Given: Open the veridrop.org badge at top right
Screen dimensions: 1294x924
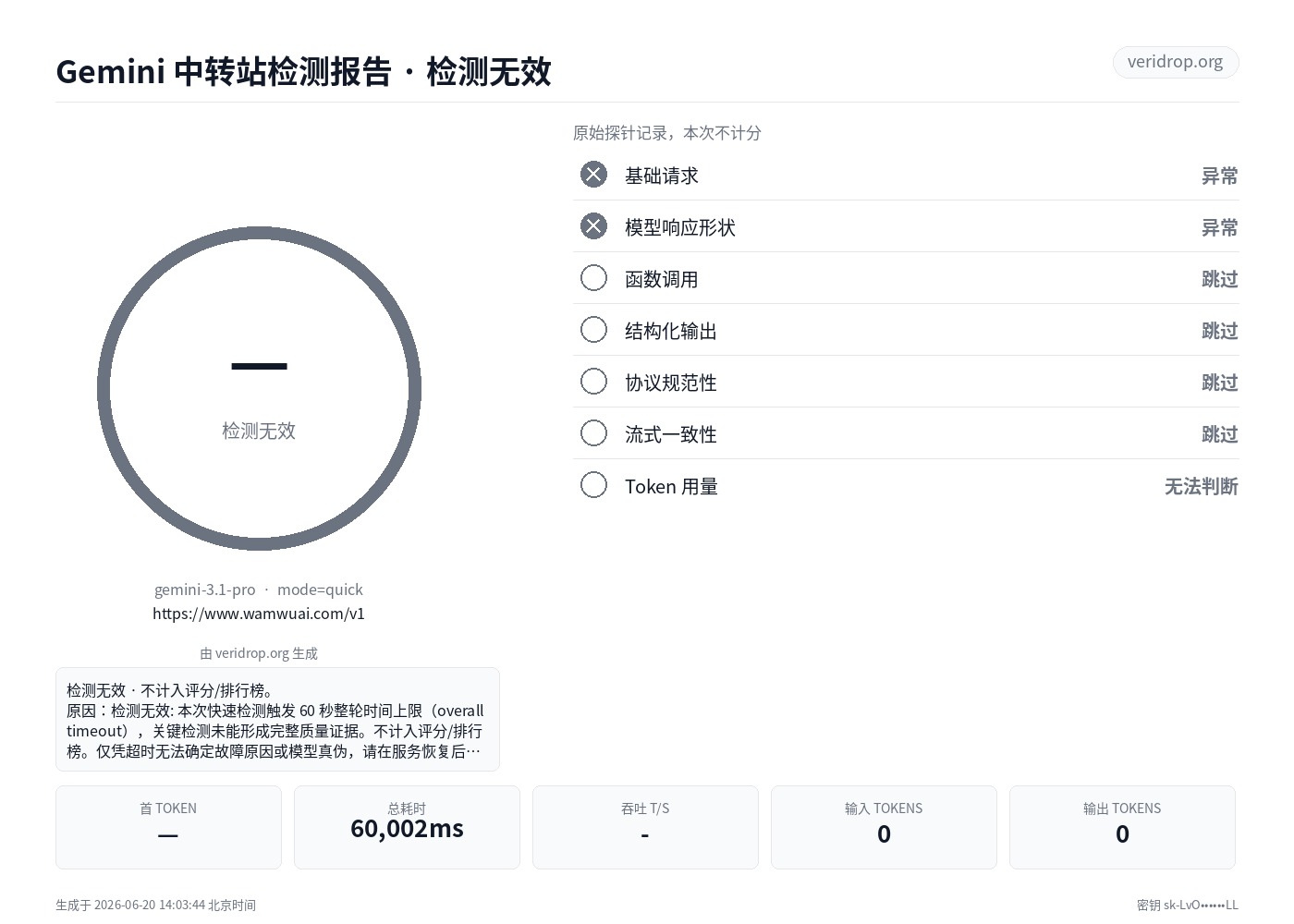Looking at the screenshot, I should point(1175,62).
